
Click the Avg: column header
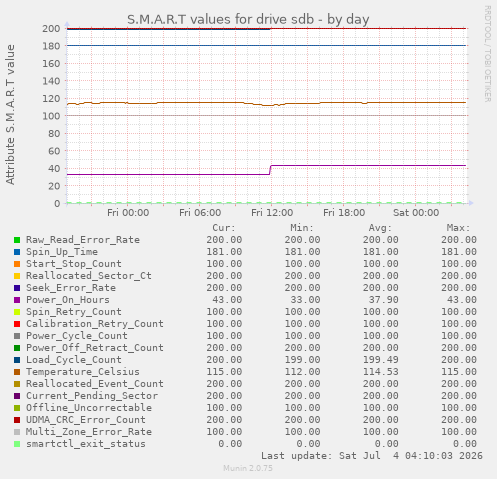[x=380, y=228]
